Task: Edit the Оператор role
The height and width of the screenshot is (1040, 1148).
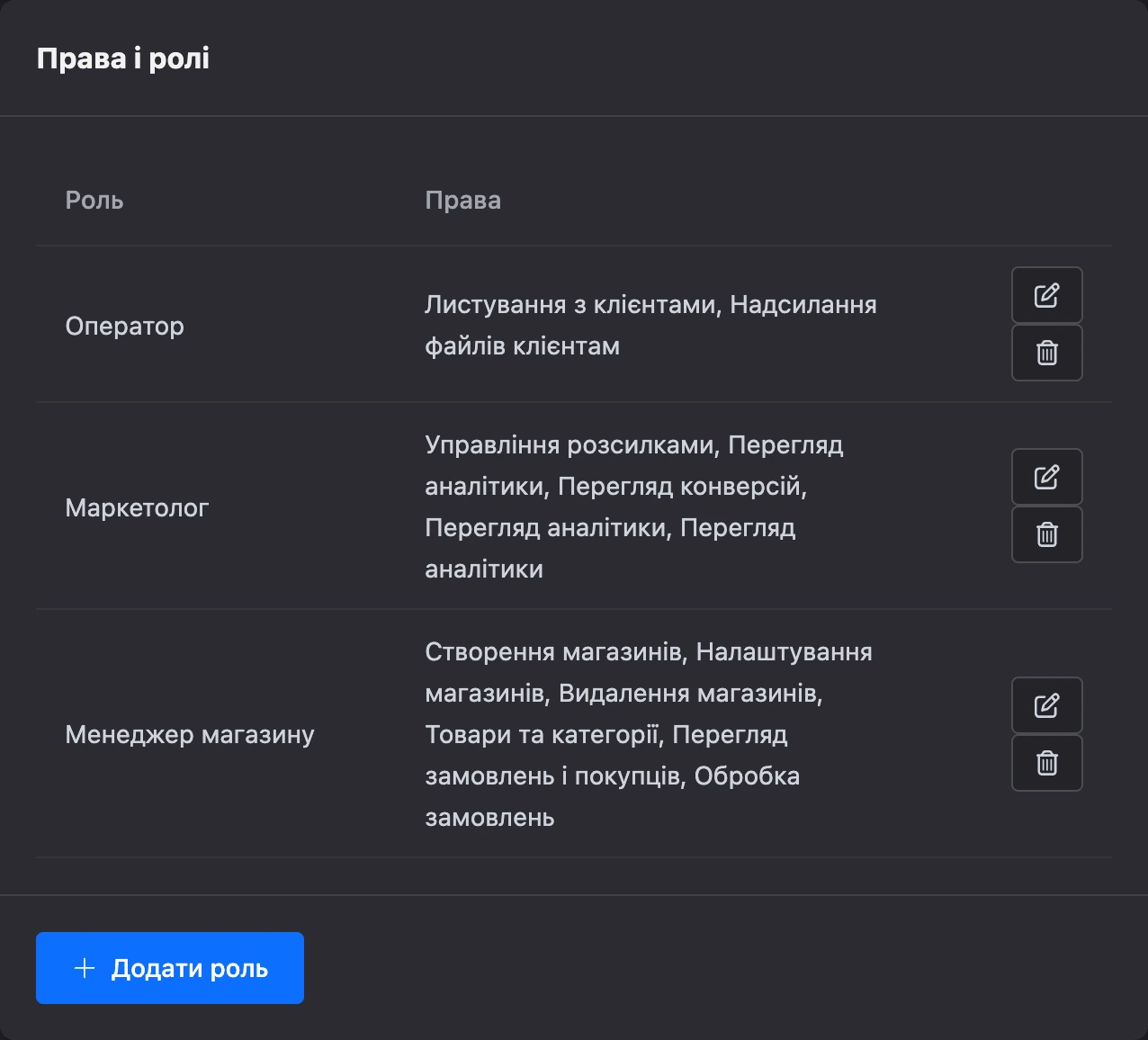Action: point(1046,295)
